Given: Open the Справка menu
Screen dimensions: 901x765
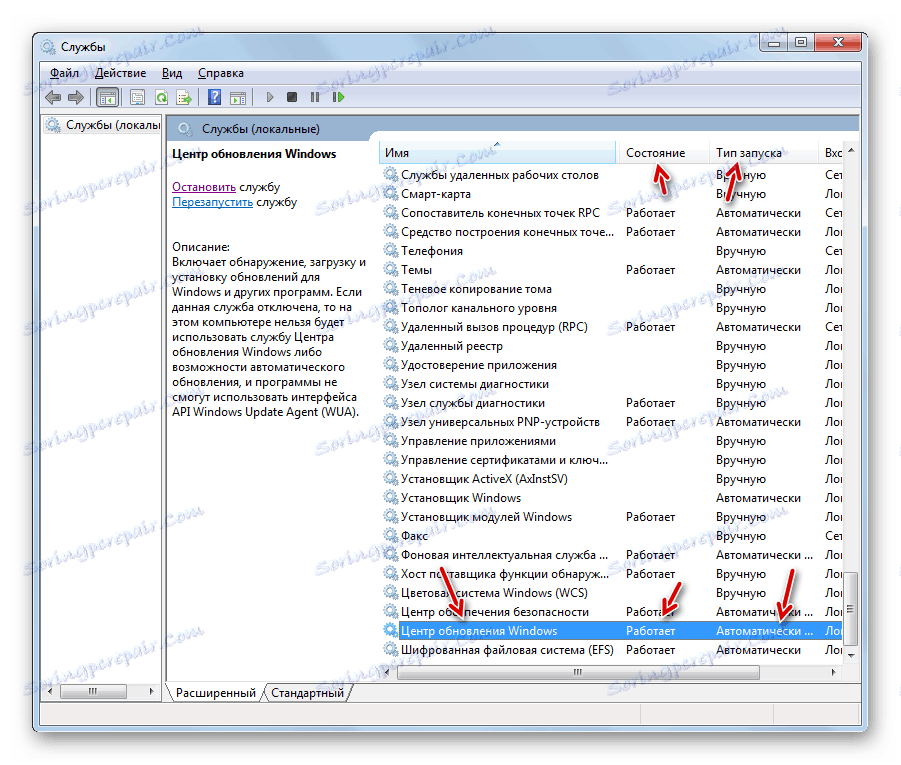Looking at the screenshot, I should [221, 73].
